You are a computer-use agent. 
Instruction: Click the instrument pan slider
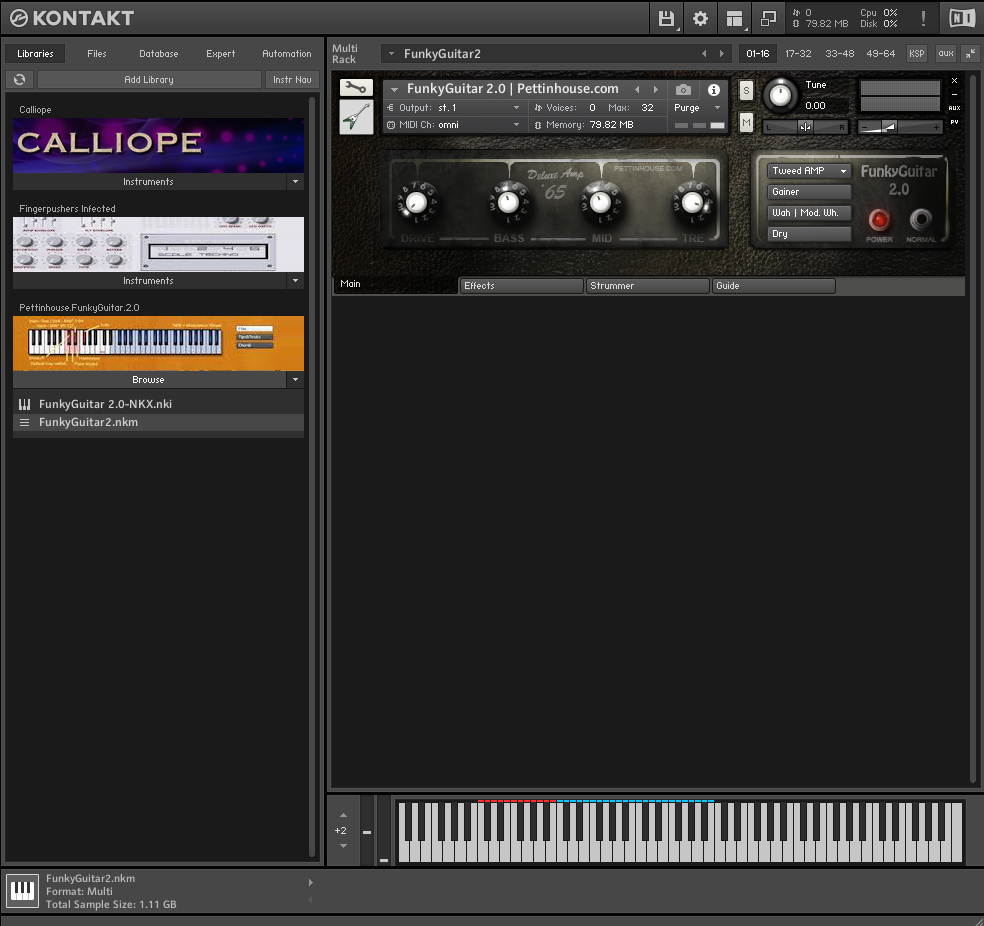click(x=806, y=127)
